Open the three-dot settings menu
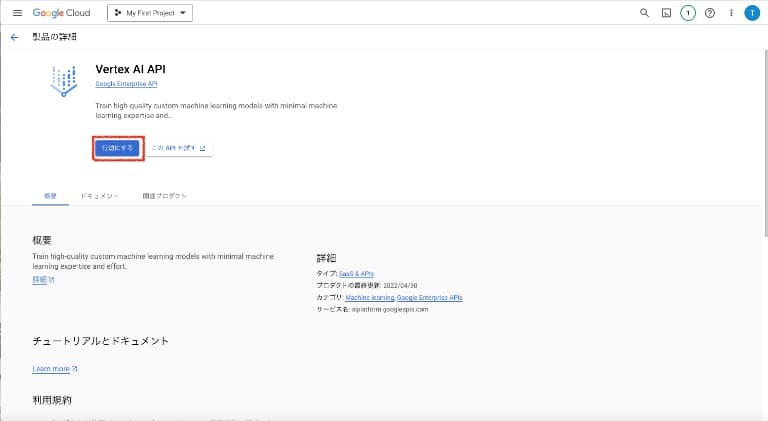 (730, 13)
